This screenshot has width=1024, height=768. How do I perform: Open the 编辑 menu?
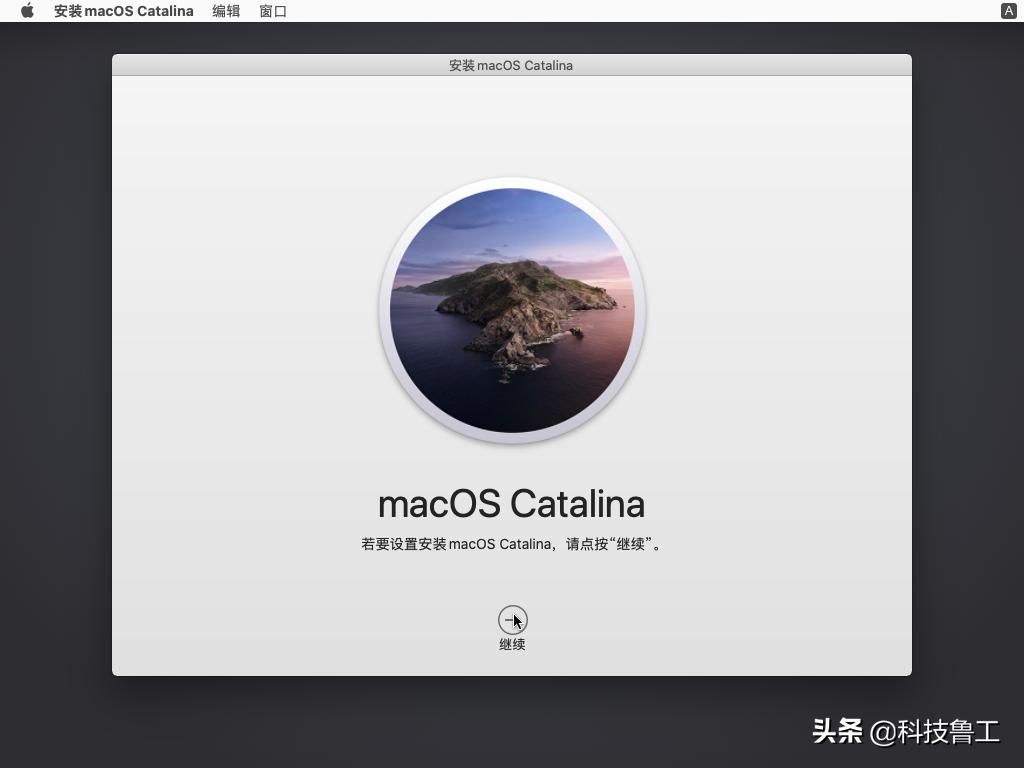[226, 11]
